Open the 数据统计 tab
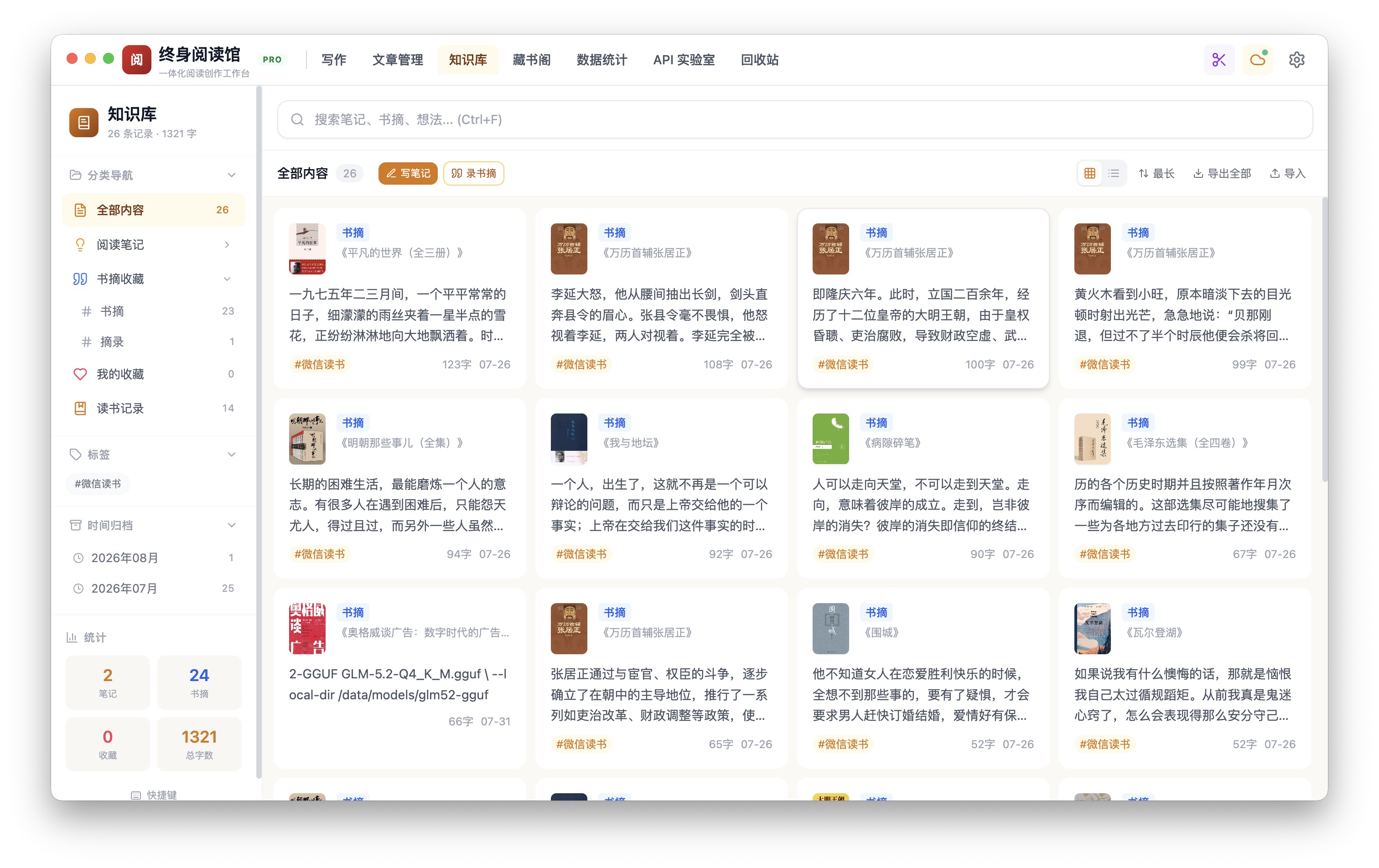 coord(601,60)
